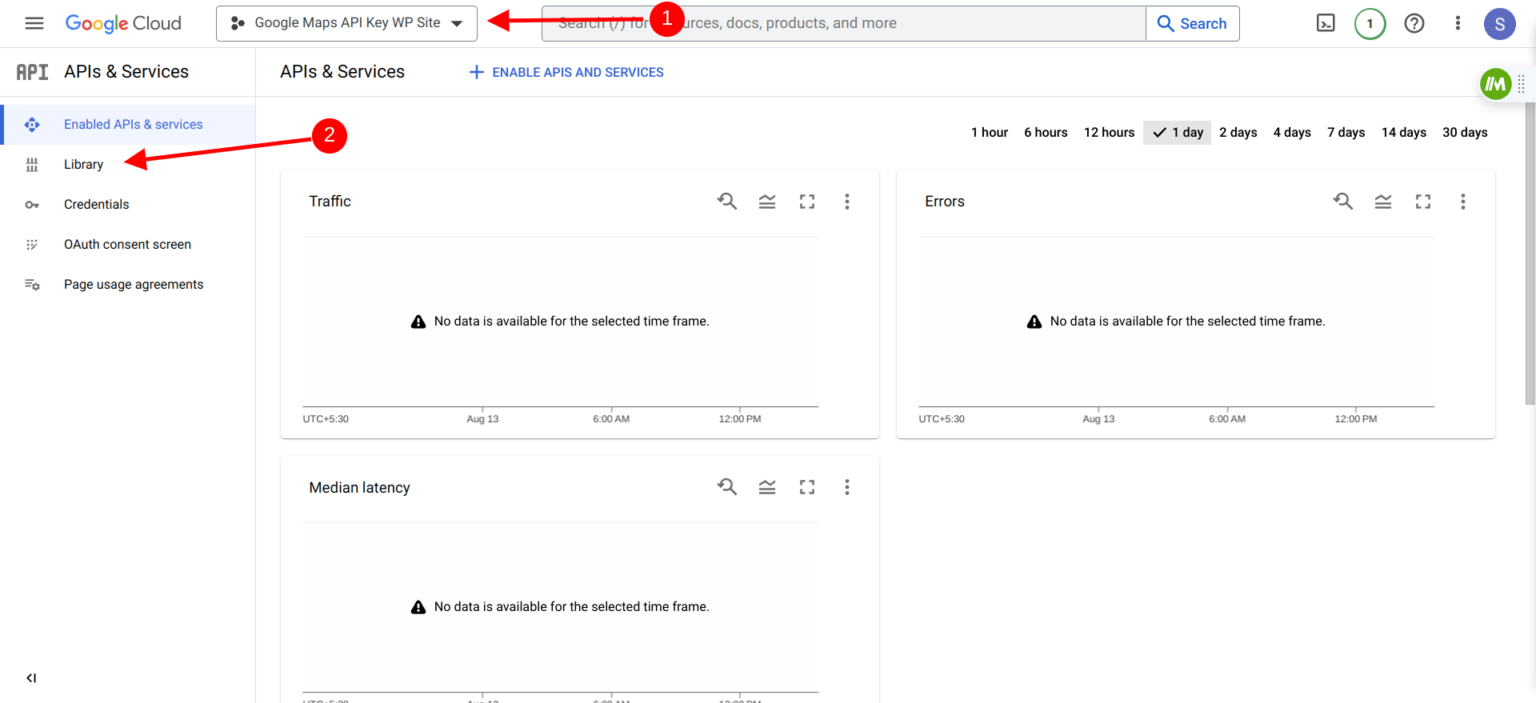Open the zoom reset tool on the Errors chart

point(1343,201)
